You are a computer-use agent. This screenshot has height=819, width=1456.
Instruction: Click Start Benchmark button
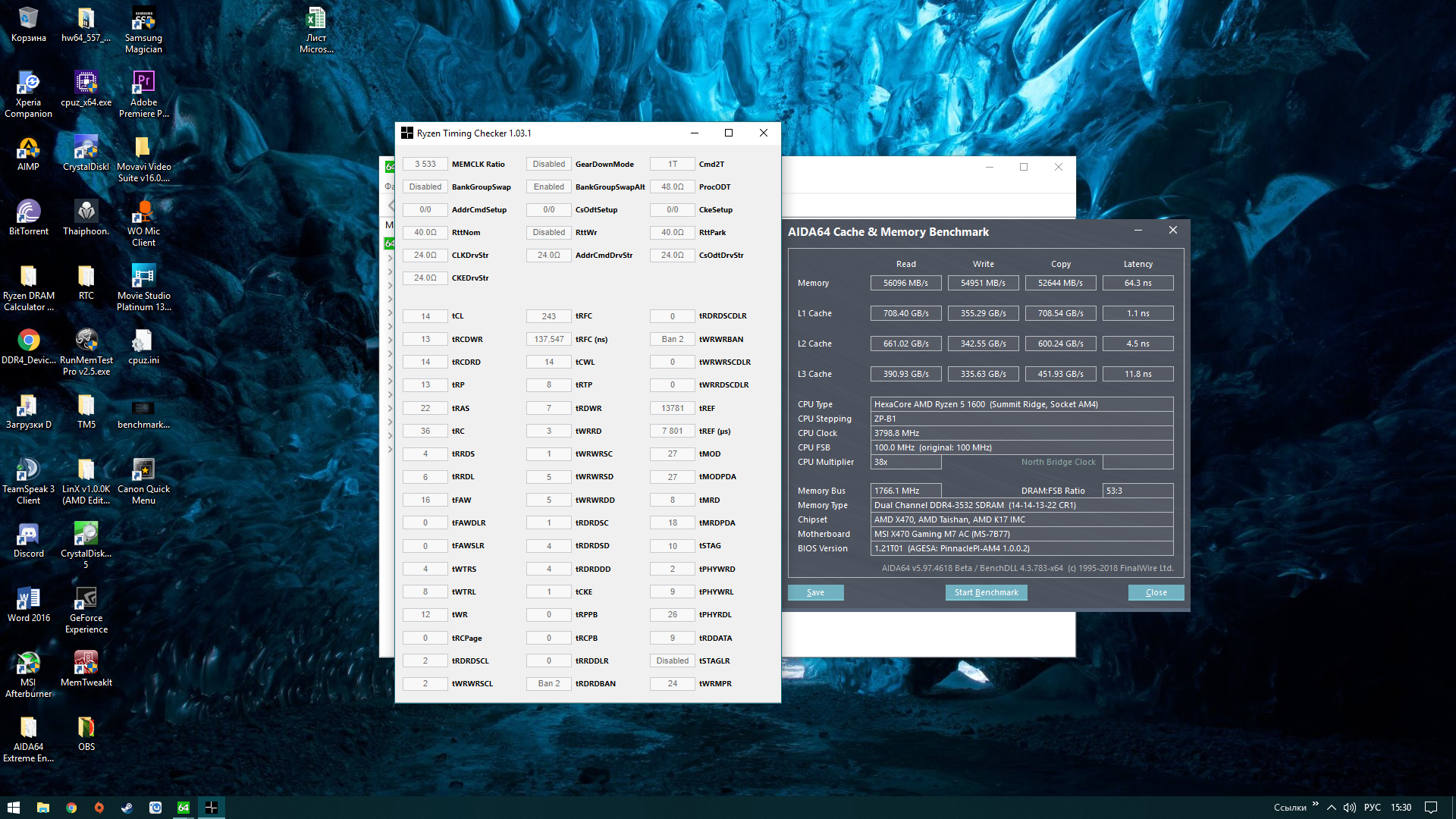(986, 592)
